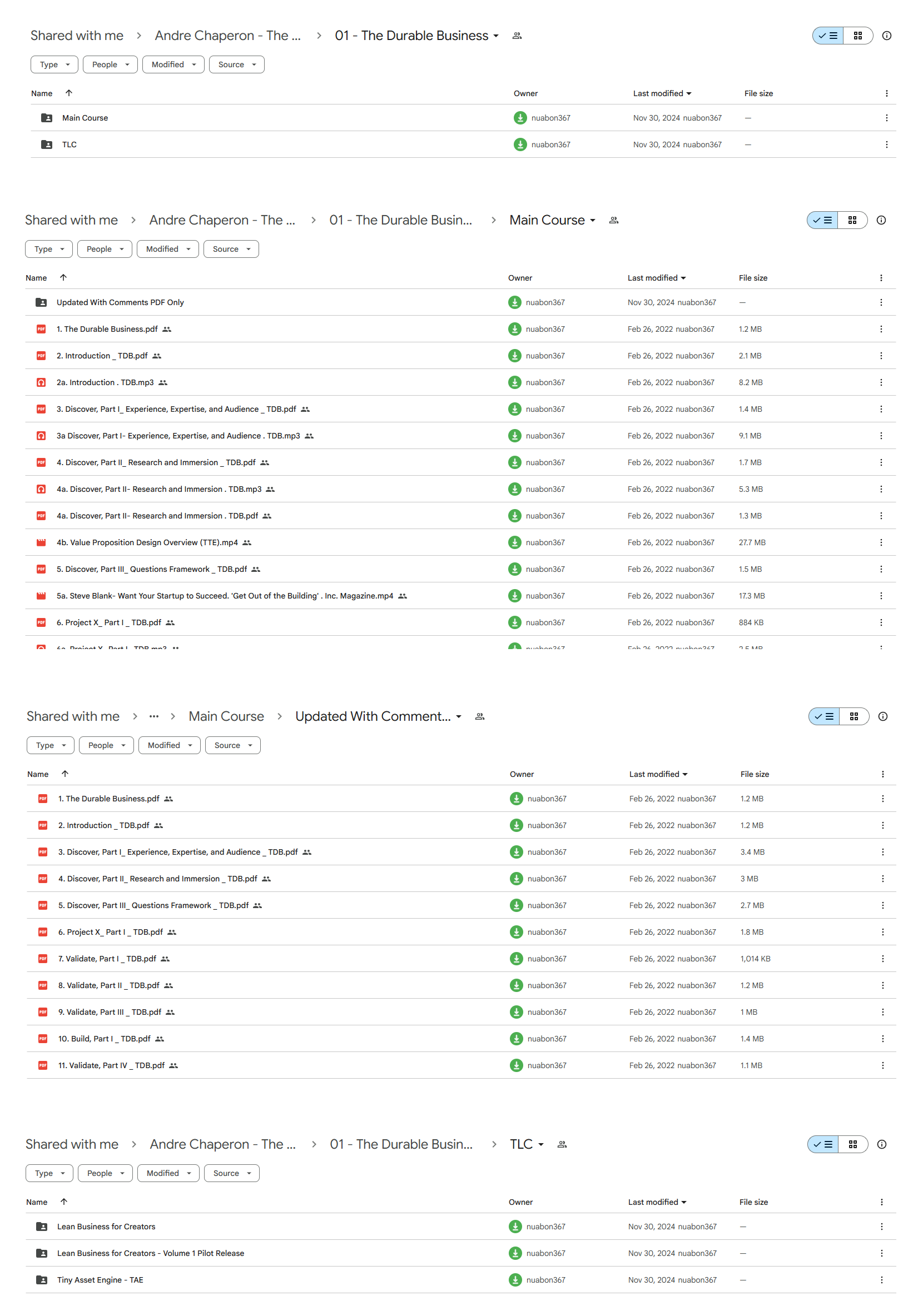
Task: Open the Source filter in TLC section
Action: coord(232,1173)
